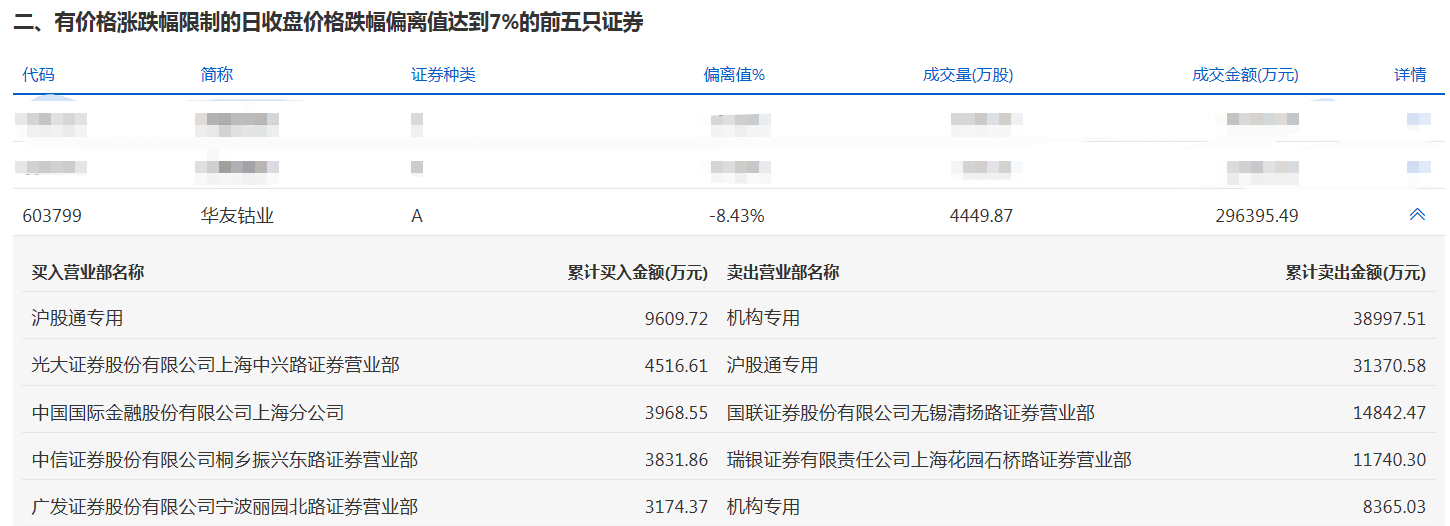Sort by the 简称 column header

pyautogui.click(x=217, y=75)
